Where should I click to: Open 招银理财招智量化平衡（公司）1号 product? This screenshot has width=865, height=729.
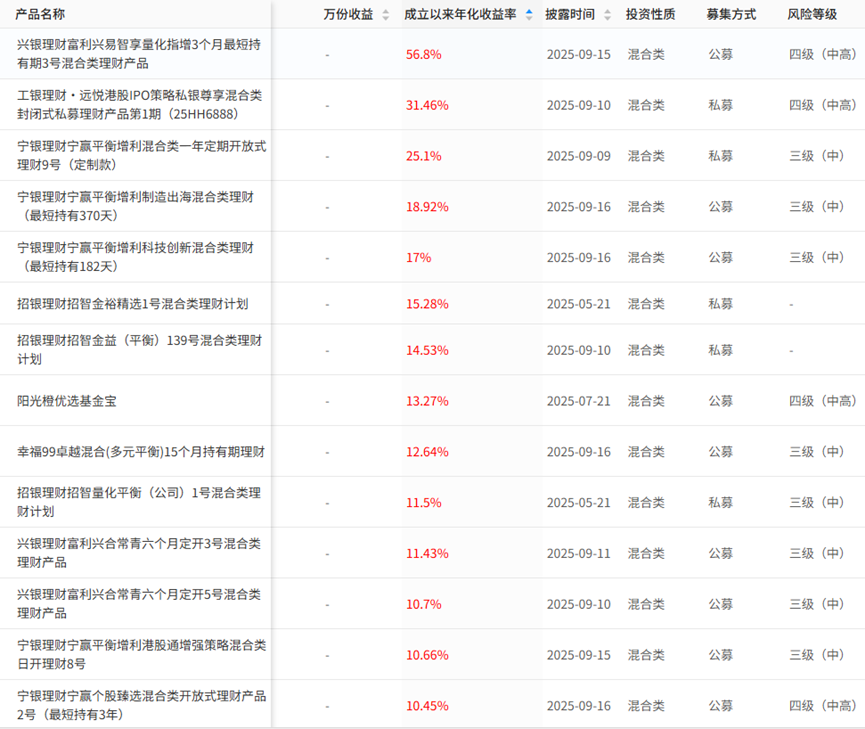[138, 502]
